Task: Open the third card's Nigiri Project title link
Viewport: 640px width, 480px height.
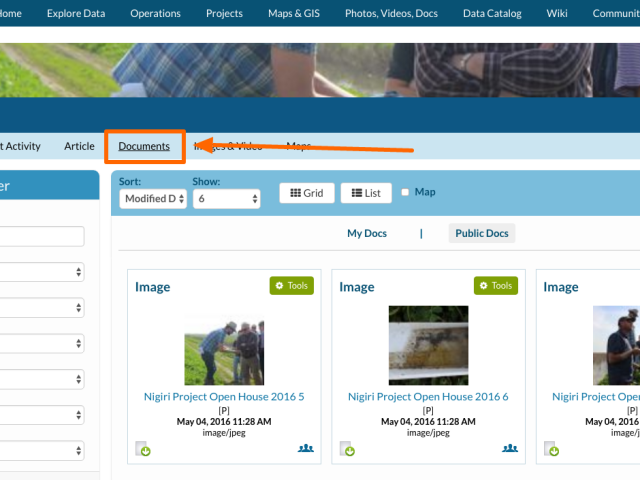Action: (596, 397)
